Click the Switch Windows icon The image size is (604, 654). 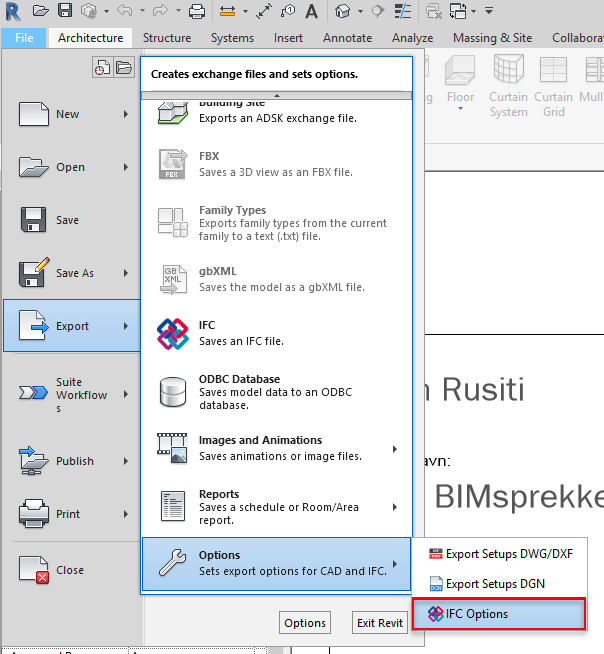pyautogui.click(x=458, y=11)
